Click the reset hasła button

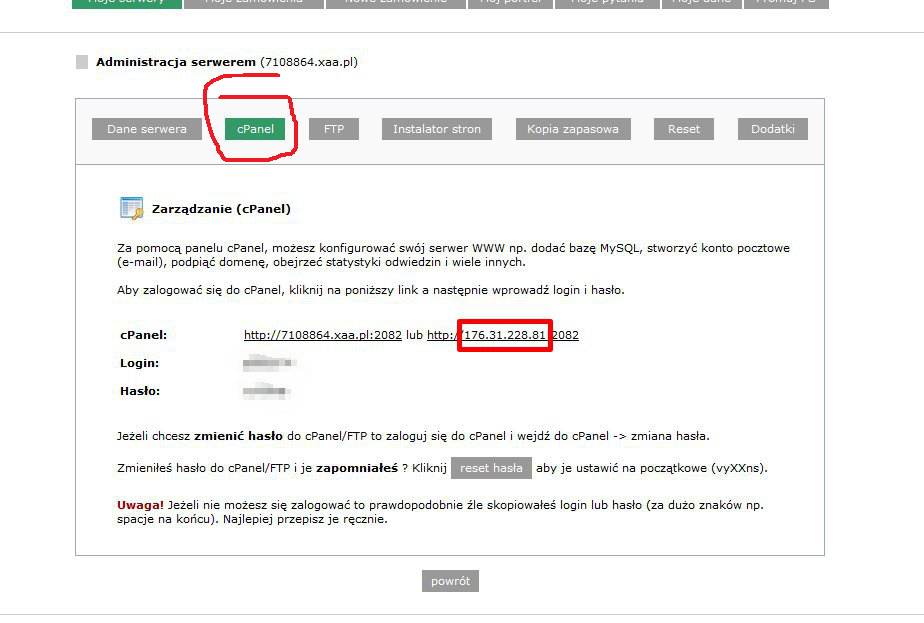491,468
